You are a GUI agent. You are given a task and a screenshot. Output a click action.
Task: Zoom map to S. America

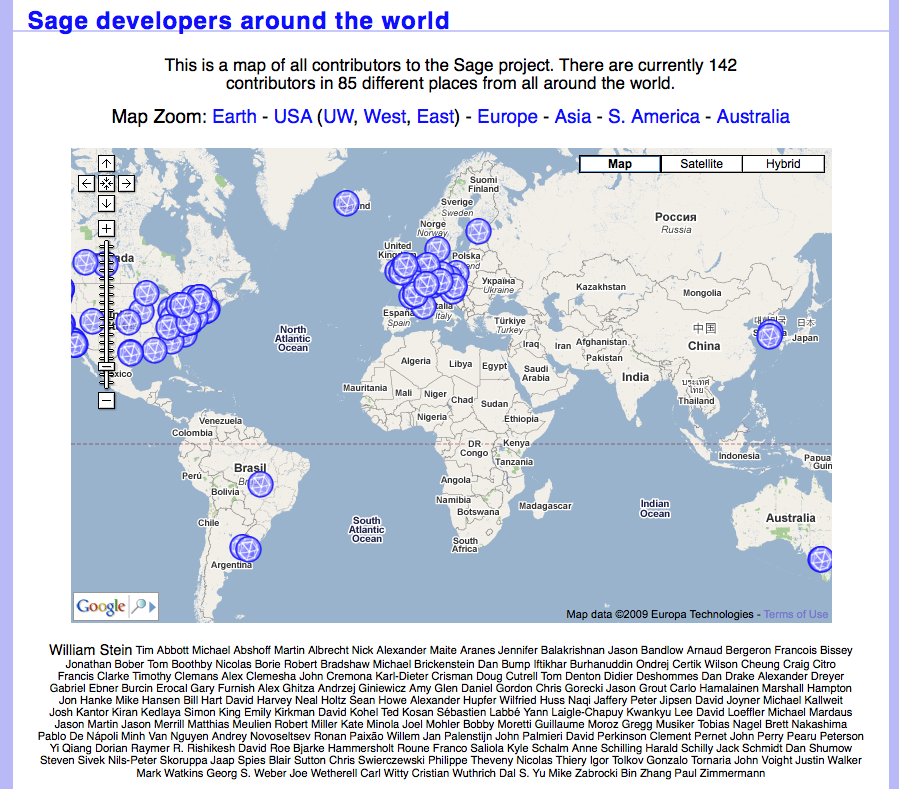pos(654,116)
